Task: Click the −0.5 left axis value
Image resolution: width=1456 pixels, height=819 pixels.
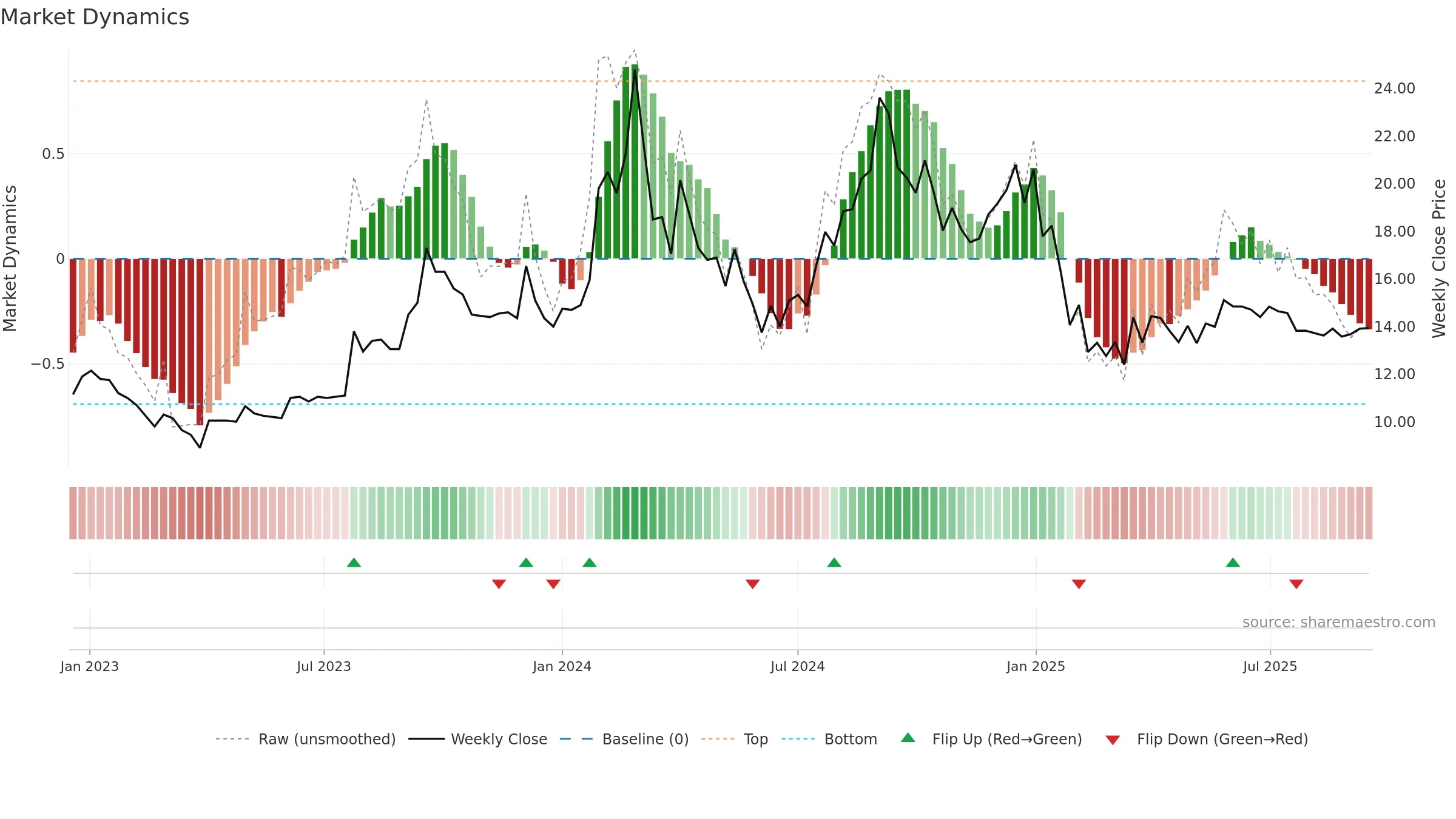Action: click(48, 364)
